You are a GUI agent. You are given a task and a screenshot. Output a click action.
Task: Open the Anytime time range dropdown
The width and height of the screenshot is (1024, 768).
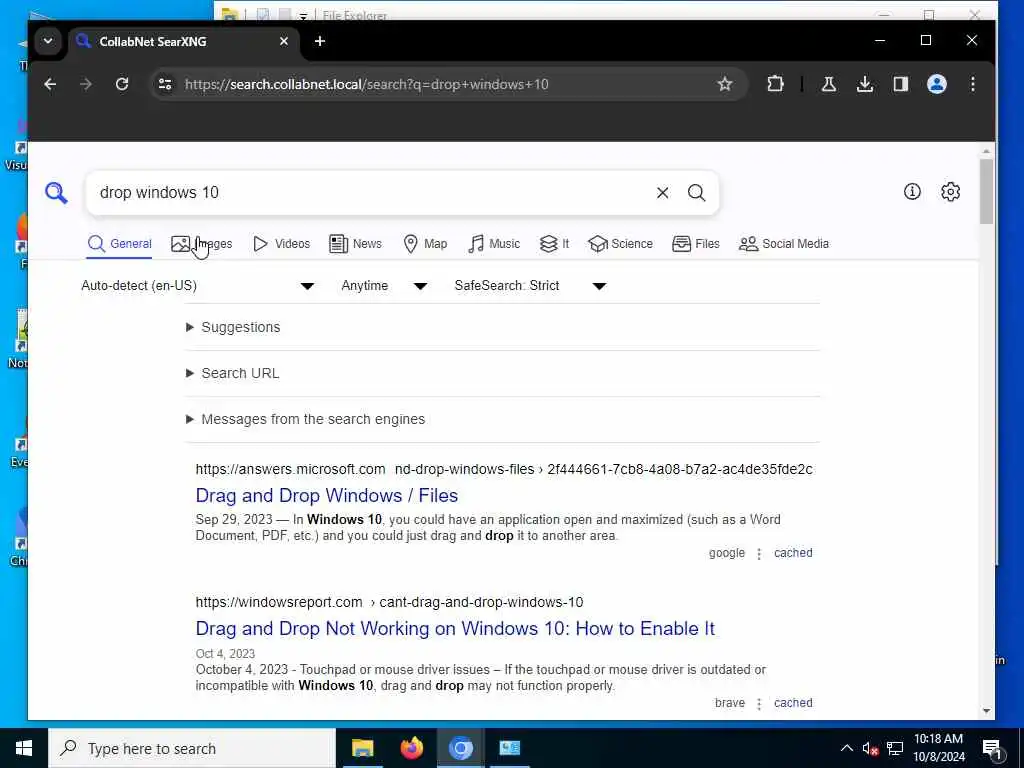click(384, 285)
